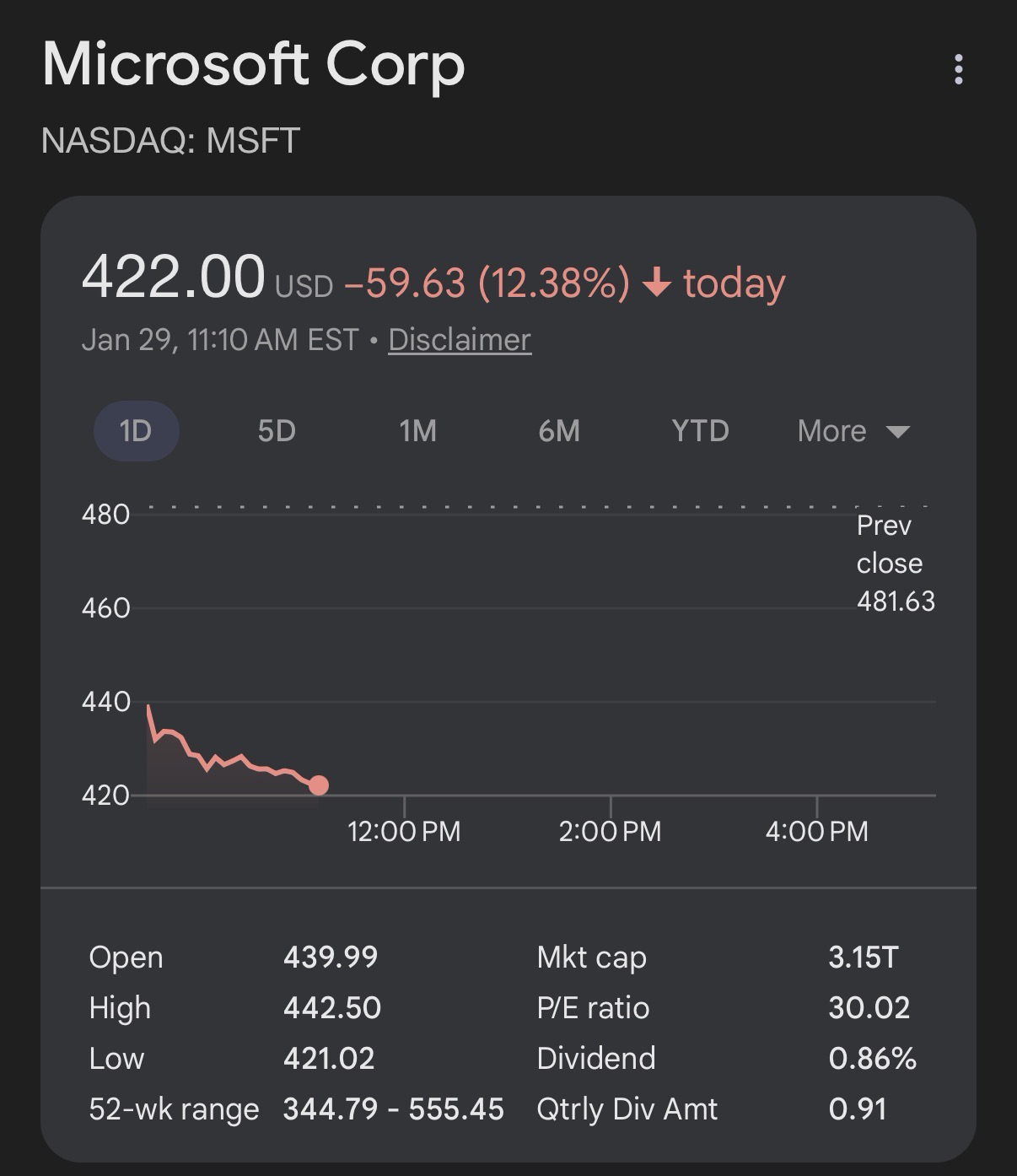The height and width of the screenshot is (1176, 1017).
Task: Open the Disclaimer link
Action: pyautogui.click(x=460, y=340)
